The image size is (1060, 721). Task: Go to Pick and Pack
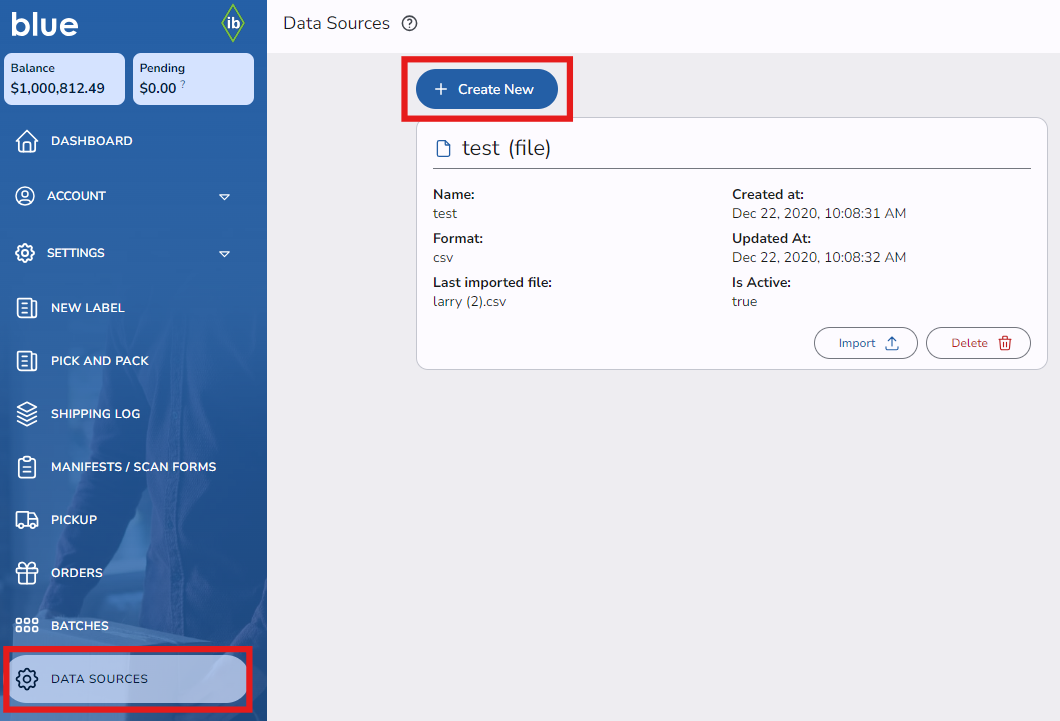pos(99,361)
